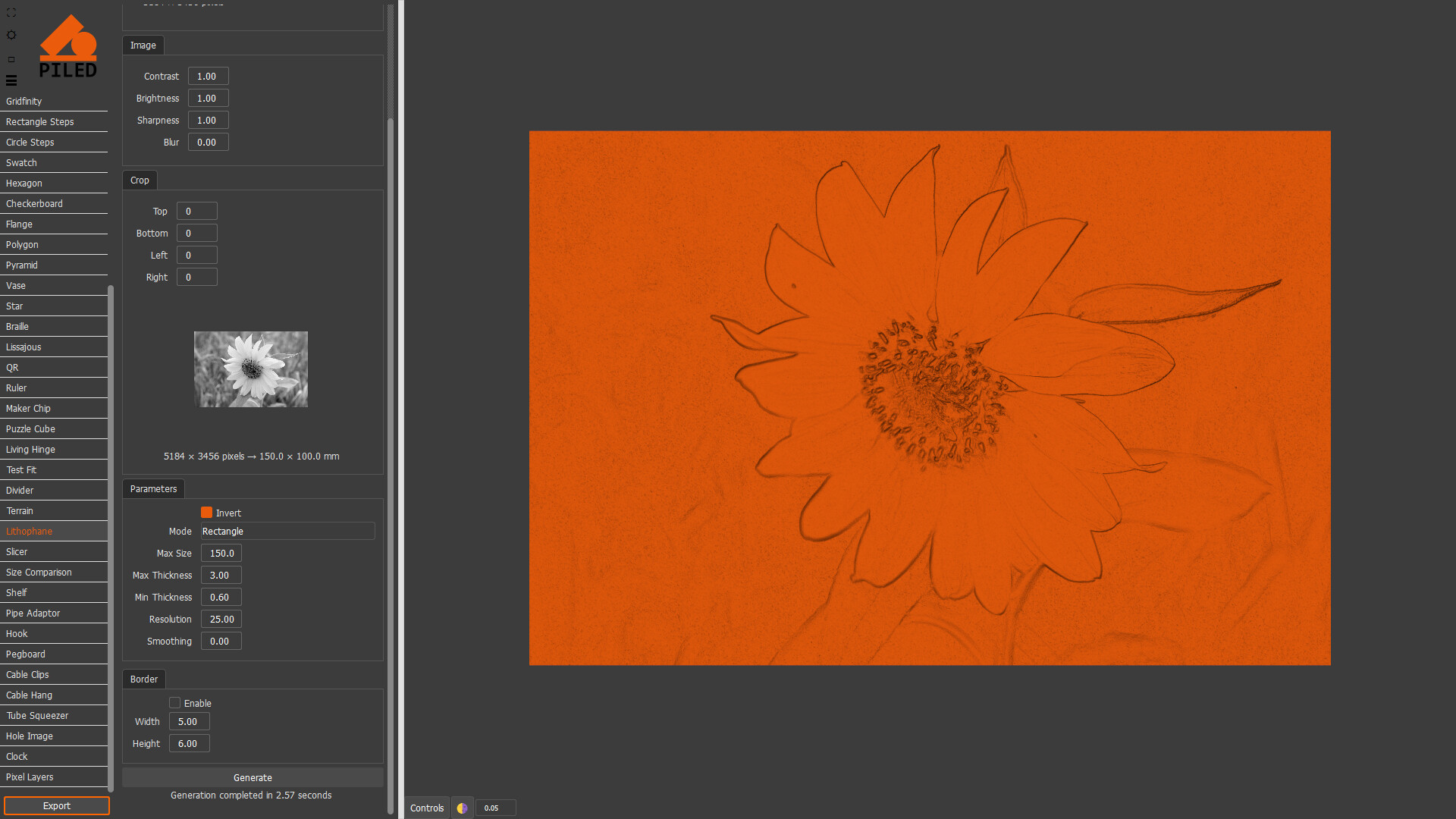Open the settings gear icon

tap(11, 35)
